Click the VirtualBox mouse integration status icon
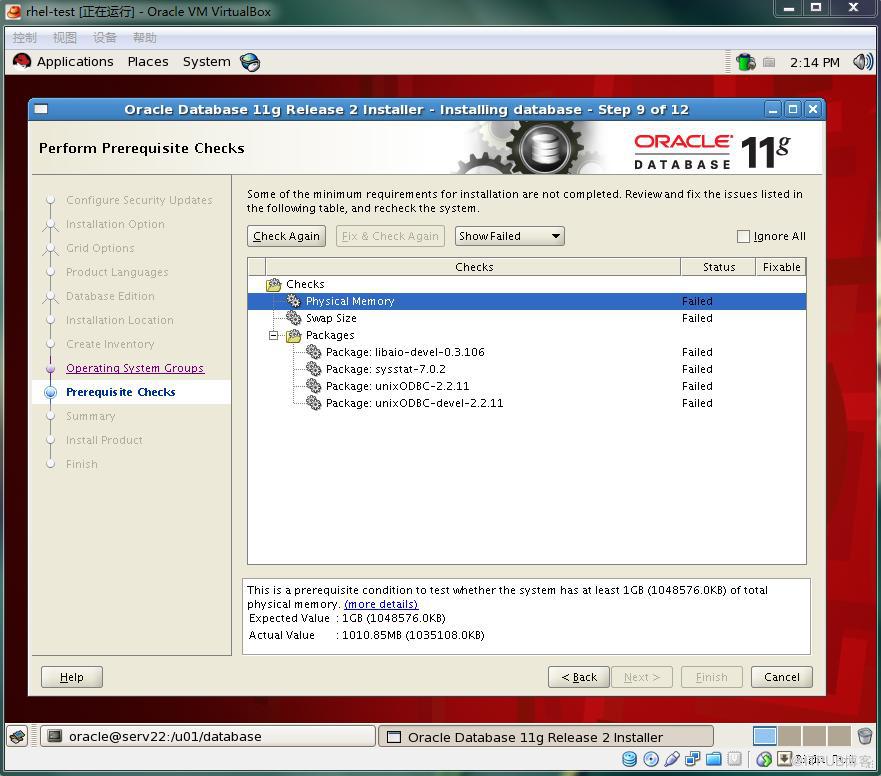Screen dimensions: 881x776 pyautogui.click(x=764, y=760)
